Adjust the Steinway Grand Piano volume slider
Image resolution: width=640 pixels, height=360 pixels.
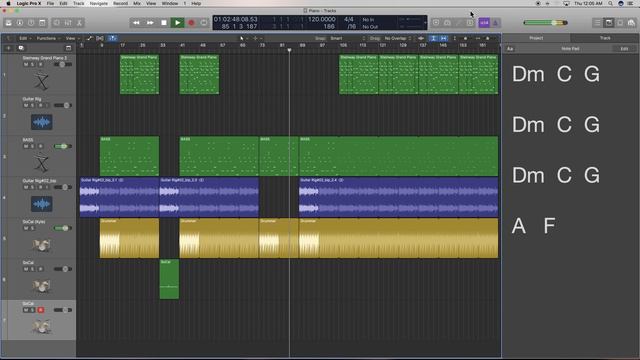(62, 64)
